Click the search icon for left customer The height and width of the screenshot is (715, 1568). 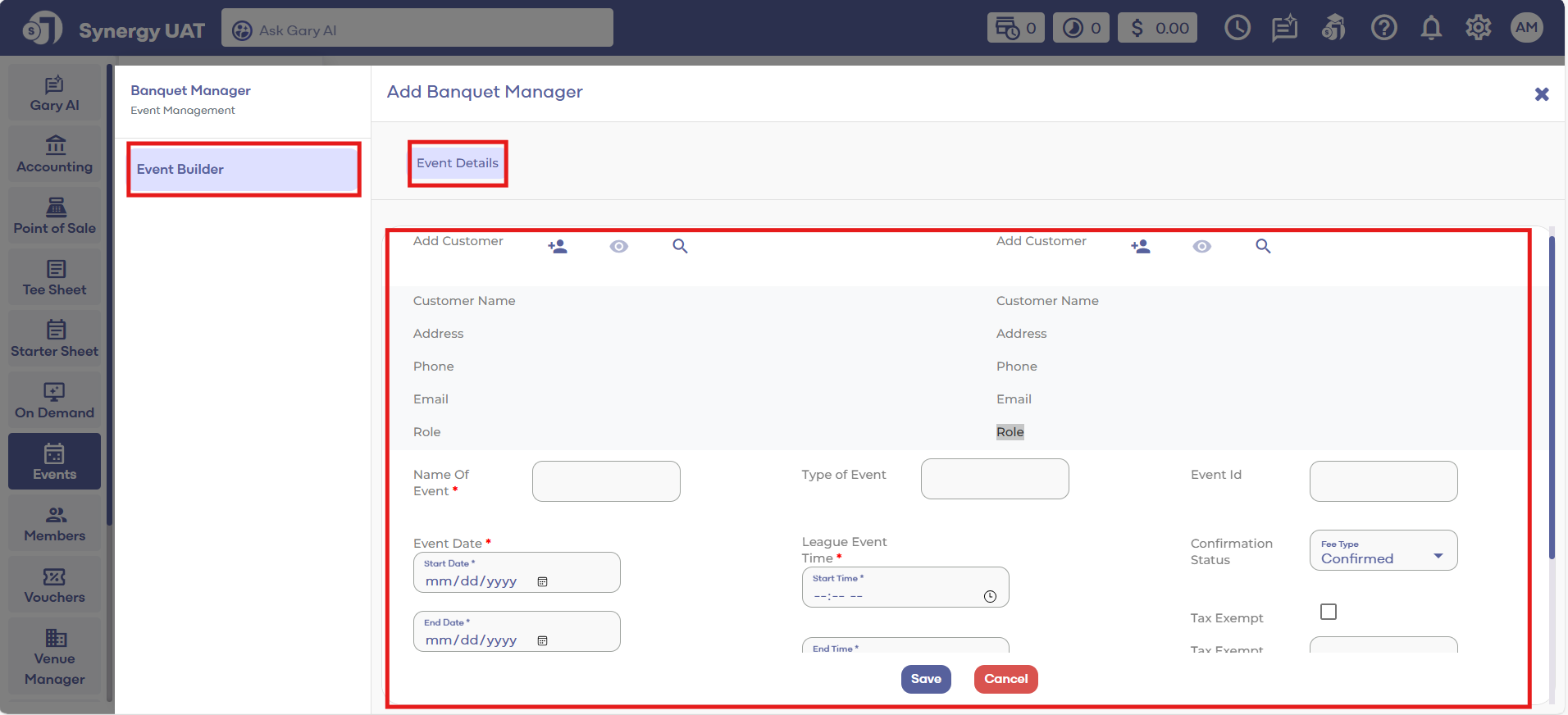[680, 246]
